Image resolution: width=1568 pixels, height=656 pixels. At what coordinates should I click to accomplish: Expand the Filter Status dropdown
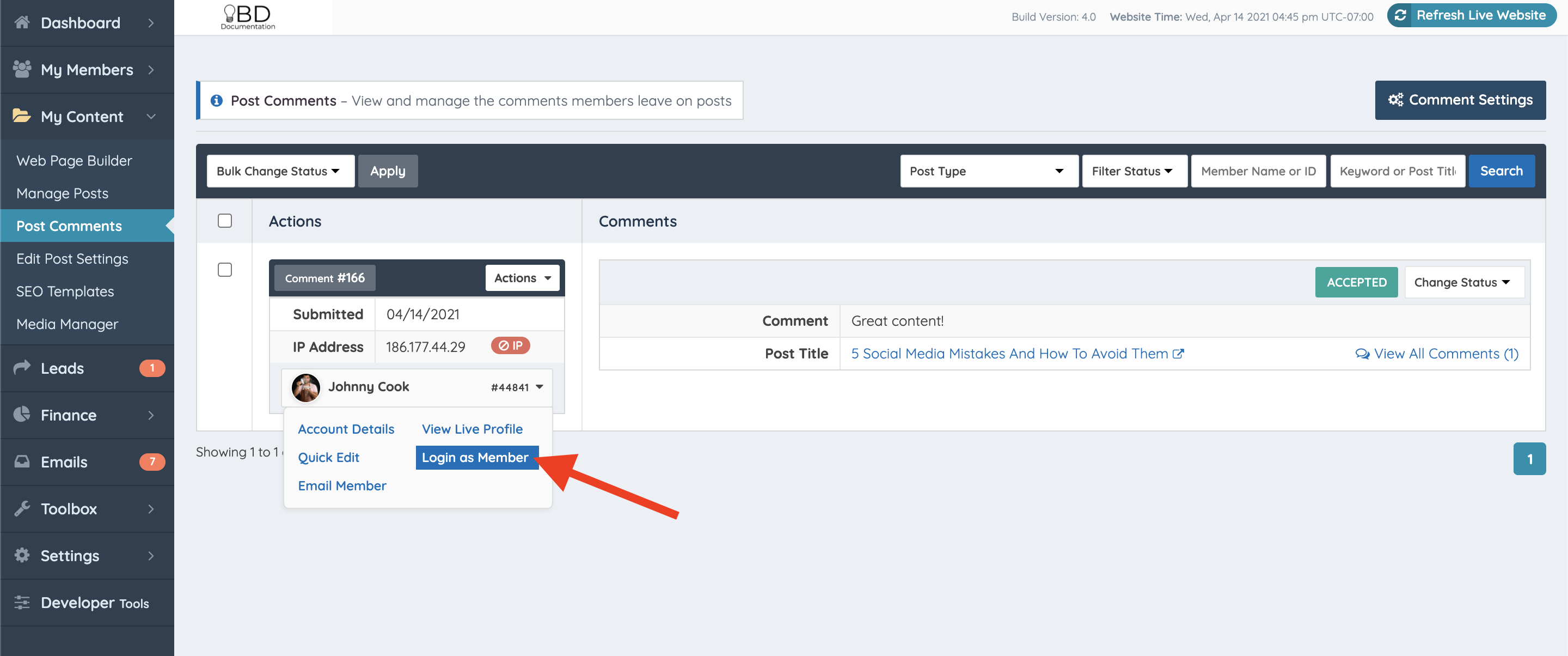(x=1134, y=171)
